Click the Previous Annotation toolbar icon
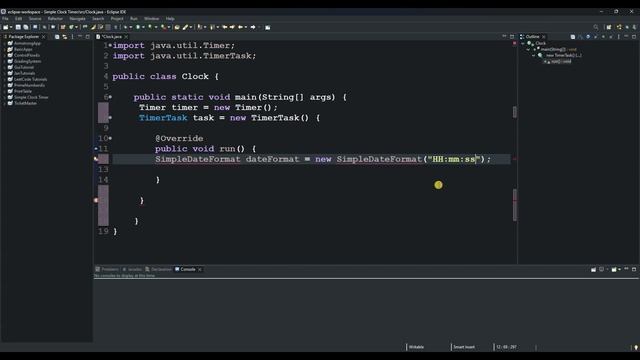640x360 pixels. [x=212, y=27]
